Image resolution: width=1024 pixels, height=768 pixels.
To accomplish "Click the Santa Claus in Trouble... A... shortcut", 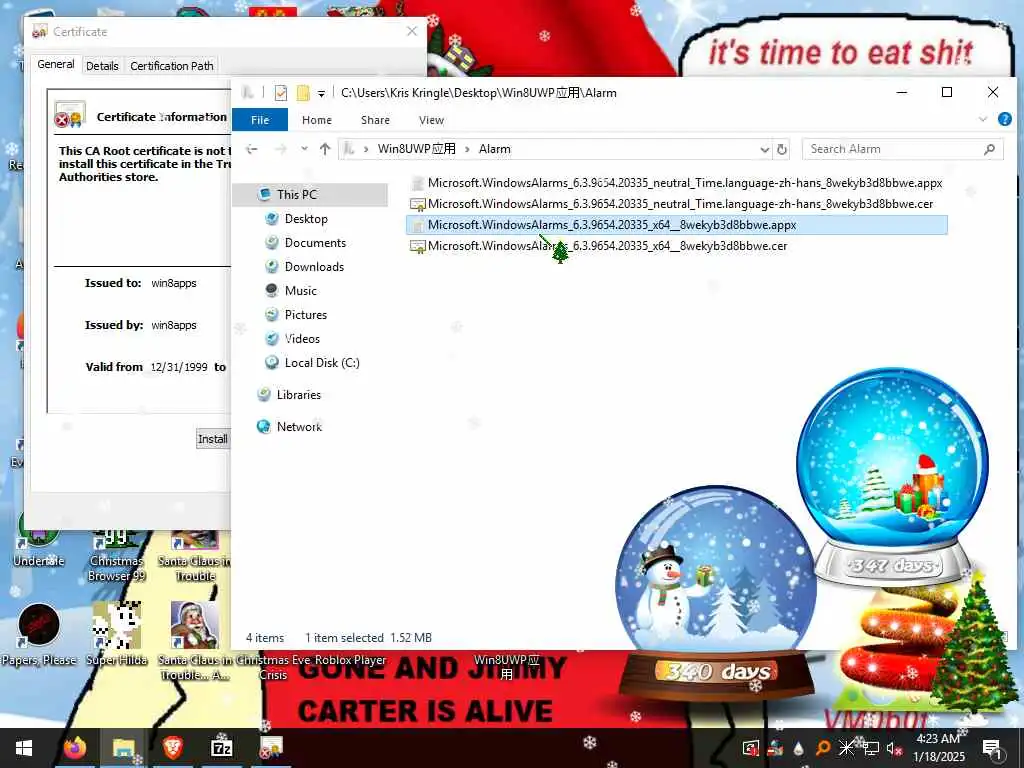I will (195, 640).
